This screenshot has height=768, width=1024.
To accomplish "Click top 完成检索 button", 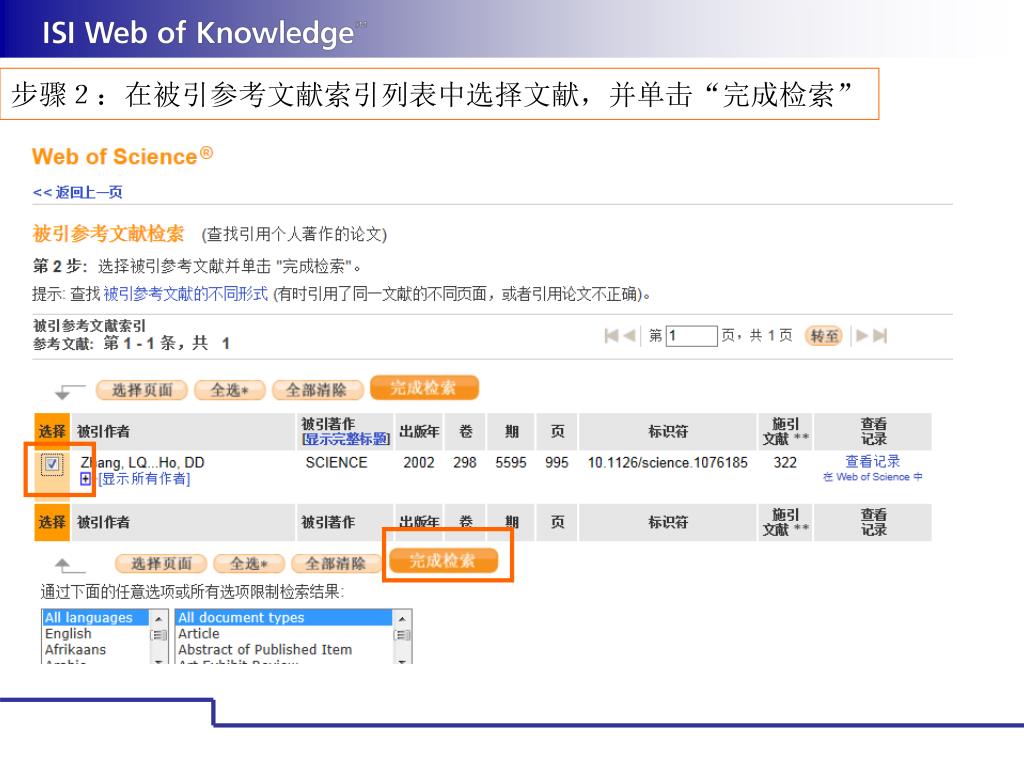I will (x=424, y=387).
